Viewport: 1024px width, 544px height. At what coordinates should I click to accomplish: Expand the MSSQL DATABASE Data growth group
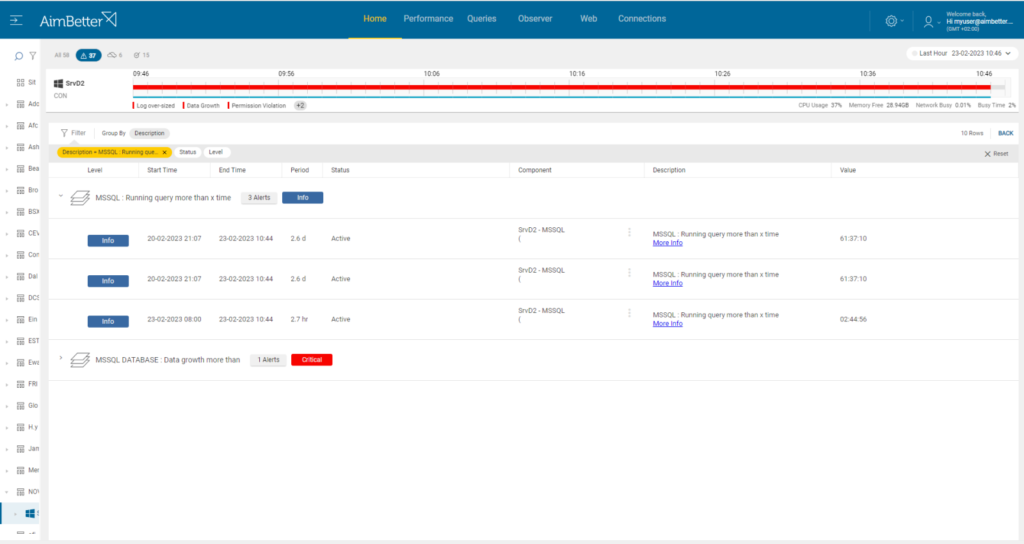tap(61, 358)
